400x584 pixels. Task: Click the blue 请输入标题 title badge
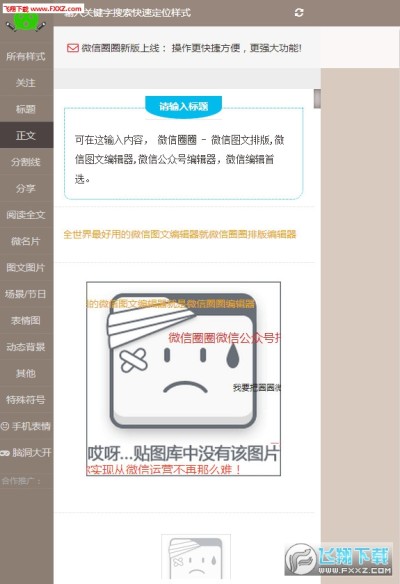click(x=183, y=107)
